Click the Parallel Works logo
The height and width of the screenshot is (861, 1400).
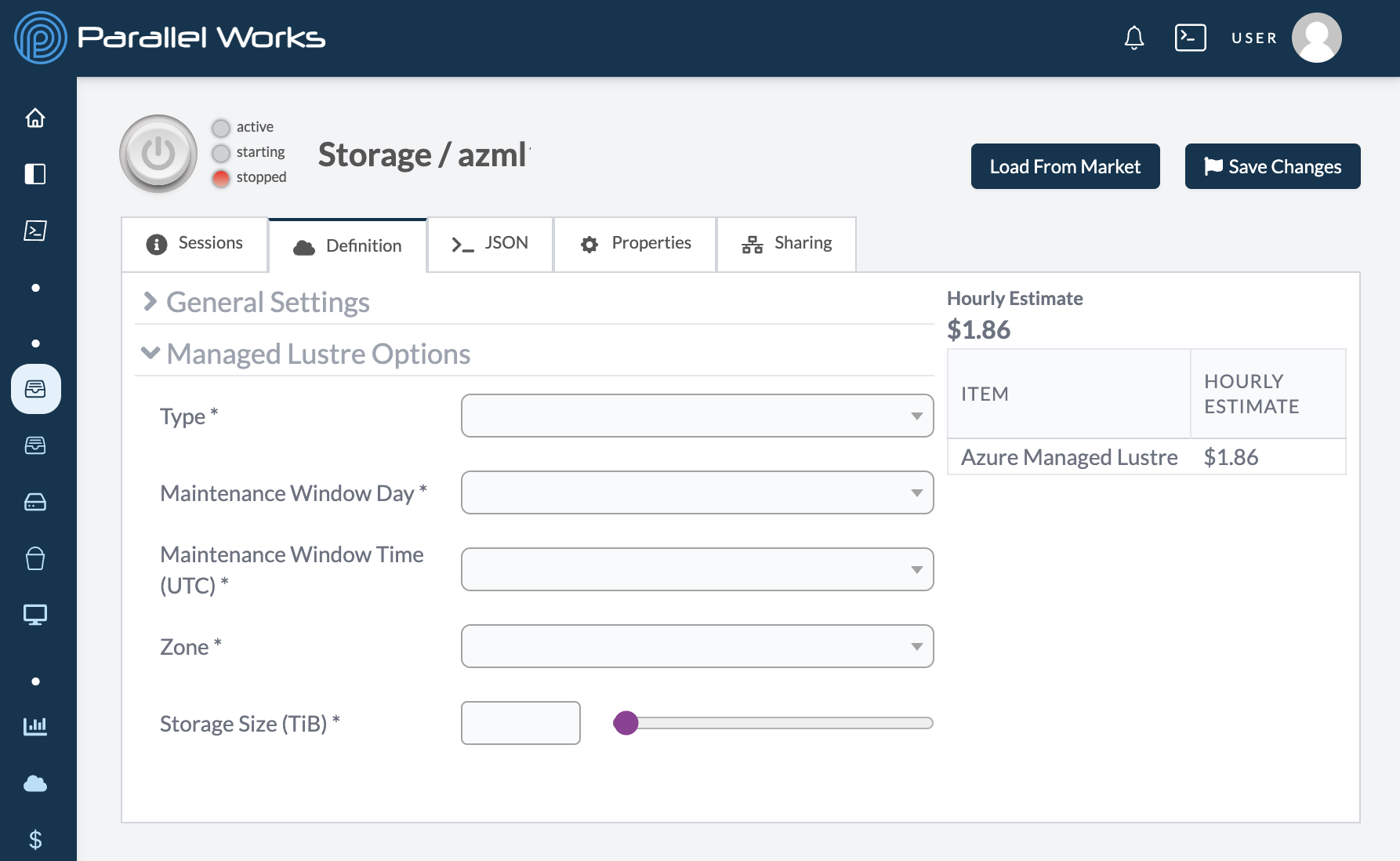[x=170, y=38]
